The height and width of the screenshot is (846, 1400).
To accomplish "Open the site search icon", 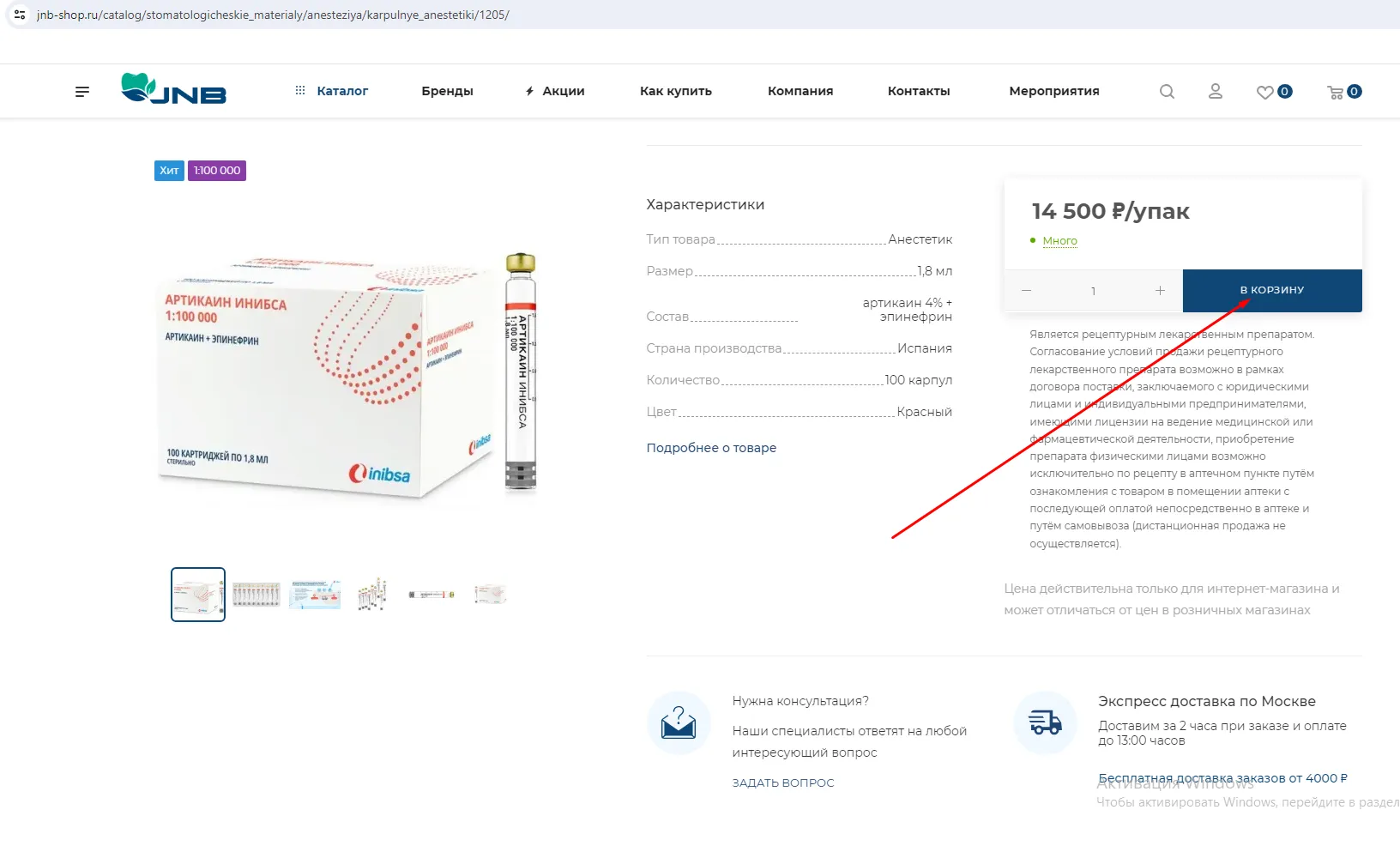I will point(1167,91).
